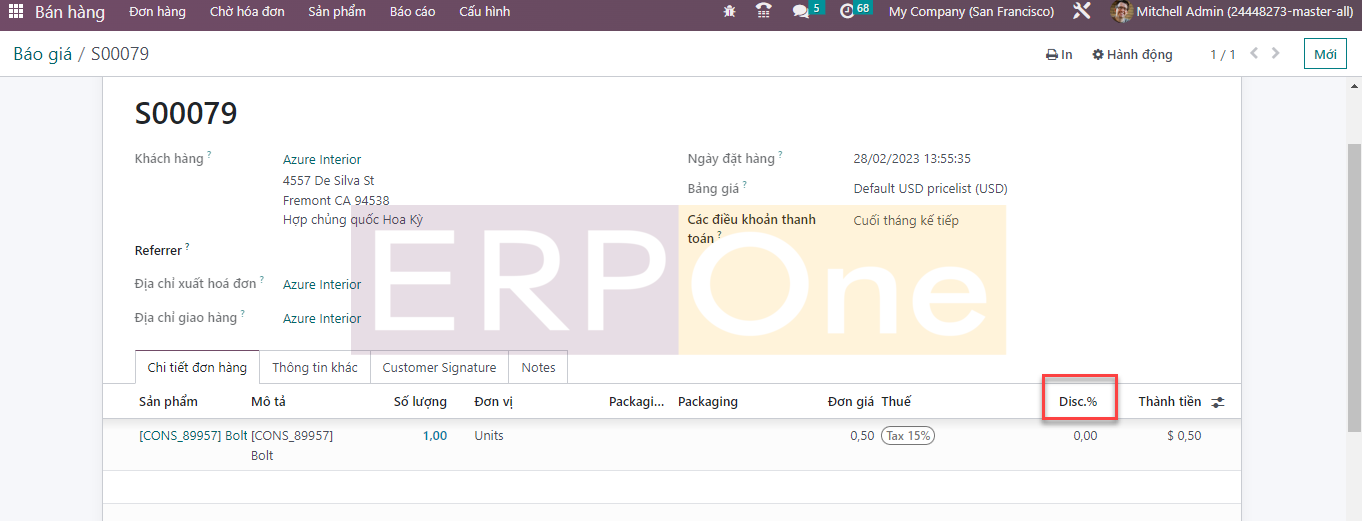Screen dimensions: 1362x521
Task: Open the optional columns settings toggle
Action: coord(1218,402)
